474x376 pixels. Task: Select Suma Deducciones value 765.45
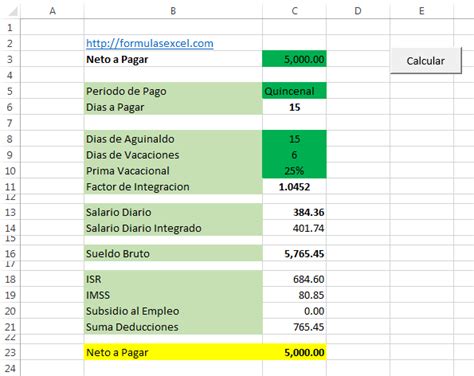[294, 327]
